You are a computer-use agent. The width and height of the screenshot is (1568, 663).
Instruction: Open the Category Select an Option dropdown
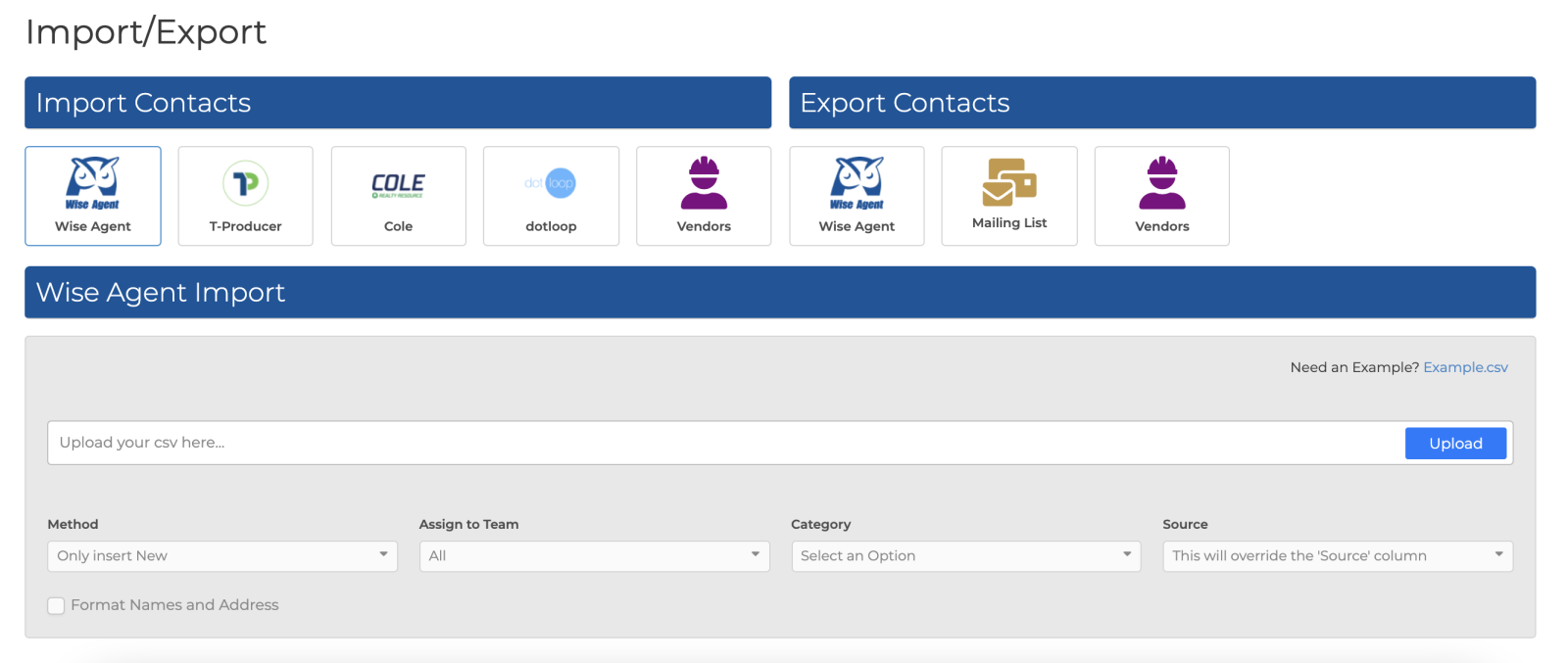coord(966,556)
